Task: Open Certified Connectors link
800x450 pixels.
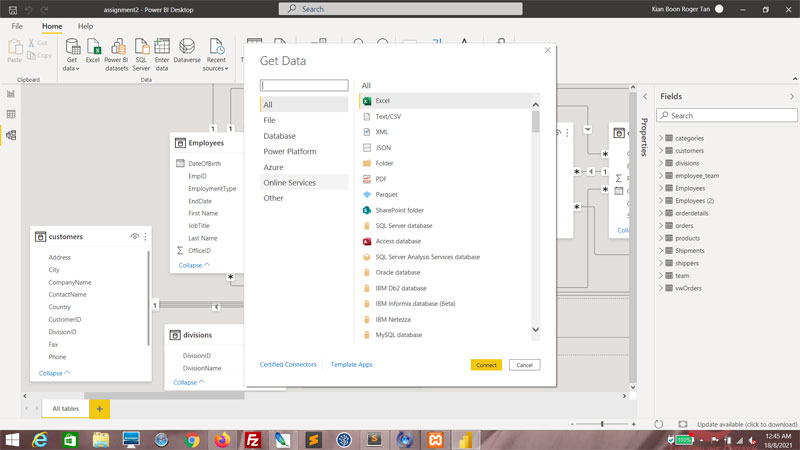Action: 288,364
